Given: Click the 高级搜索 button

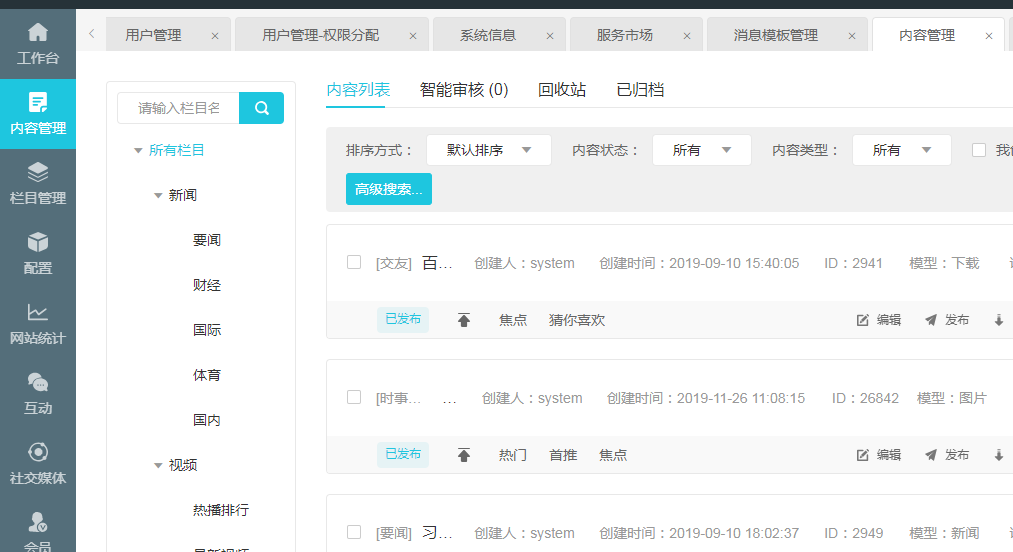Looking at the screenshot, I should pyautogui.click(x=388, y=189).
